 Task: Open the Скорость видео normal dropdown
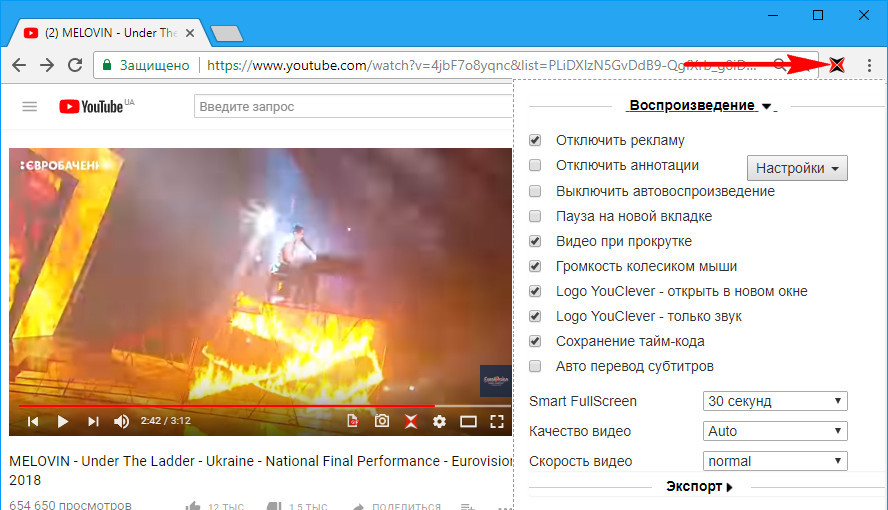(x=775, y=461)
